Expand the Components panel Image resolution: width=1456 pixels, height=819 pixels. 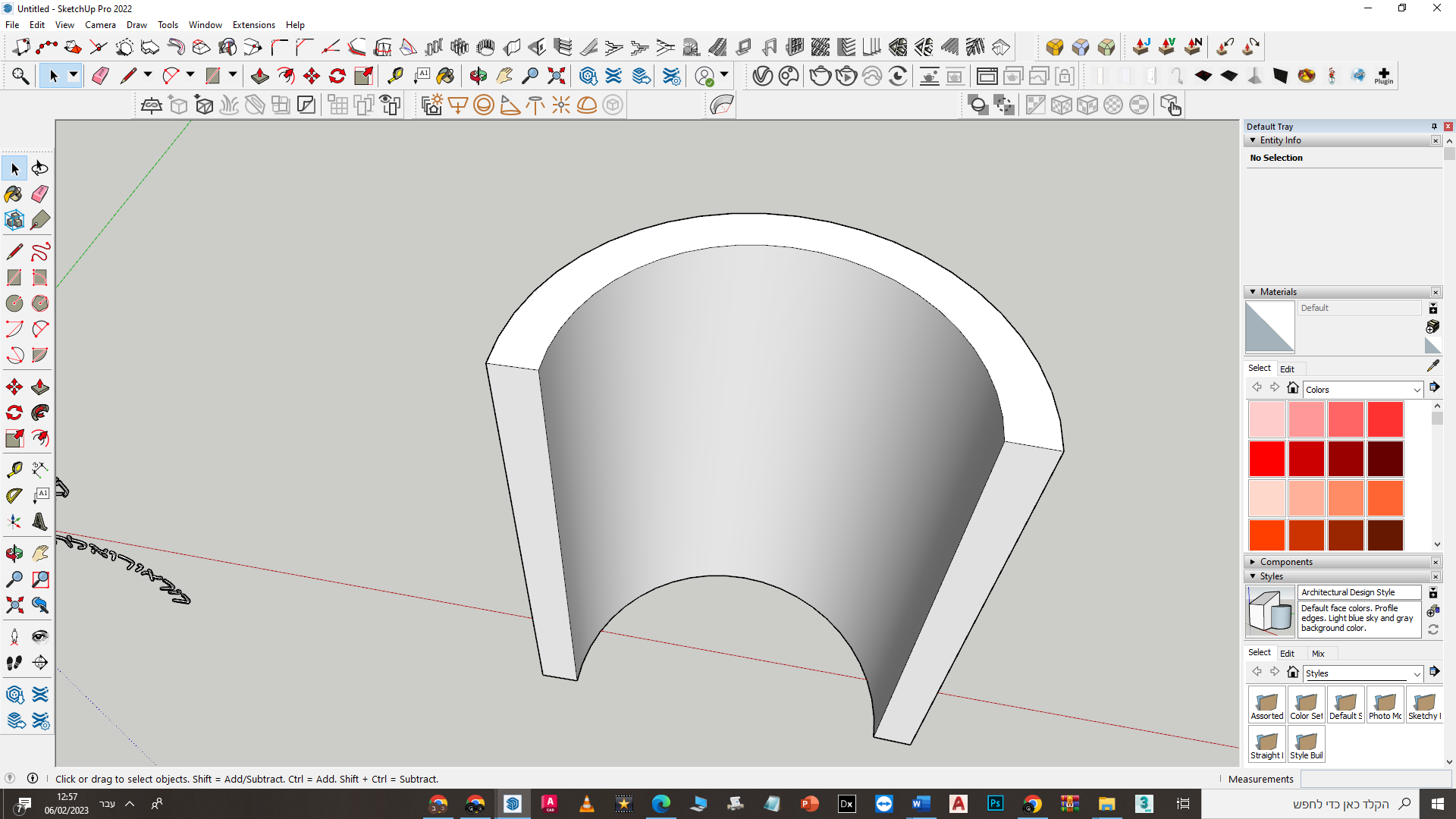tap(1253, 562)
